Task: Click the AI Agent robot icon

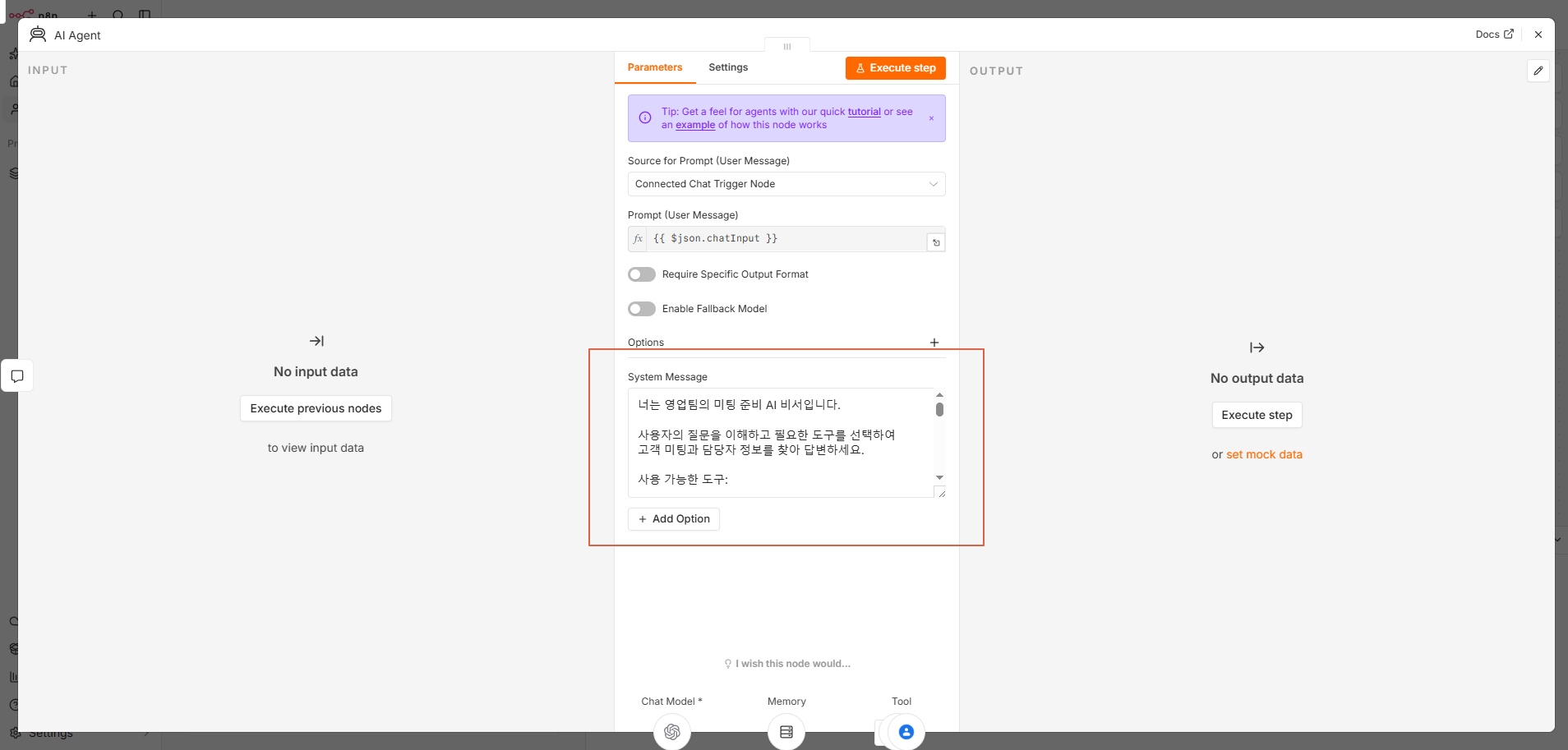Action: click(x=38, y=35)
